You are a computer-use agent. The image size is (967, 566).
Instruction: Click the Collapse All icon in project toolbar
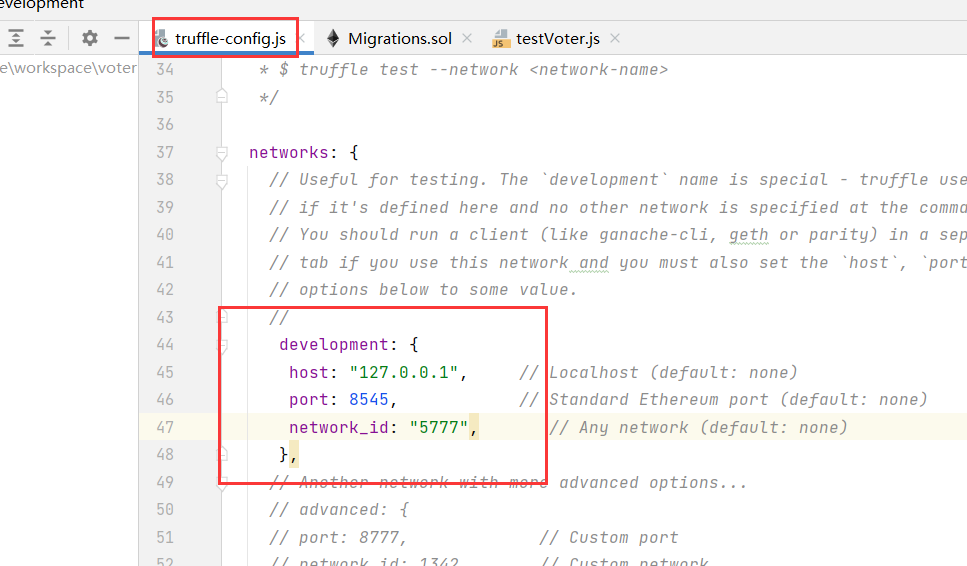pos(48,38)
